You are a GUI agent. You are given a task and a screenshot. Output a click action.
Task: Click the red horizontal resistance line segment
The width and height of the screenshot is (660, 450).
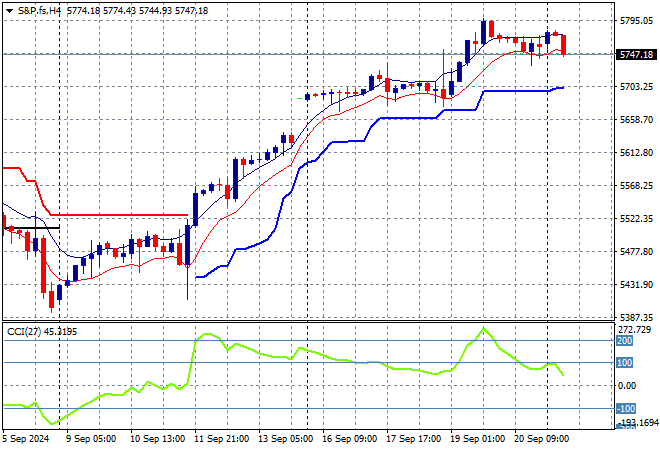120,214
